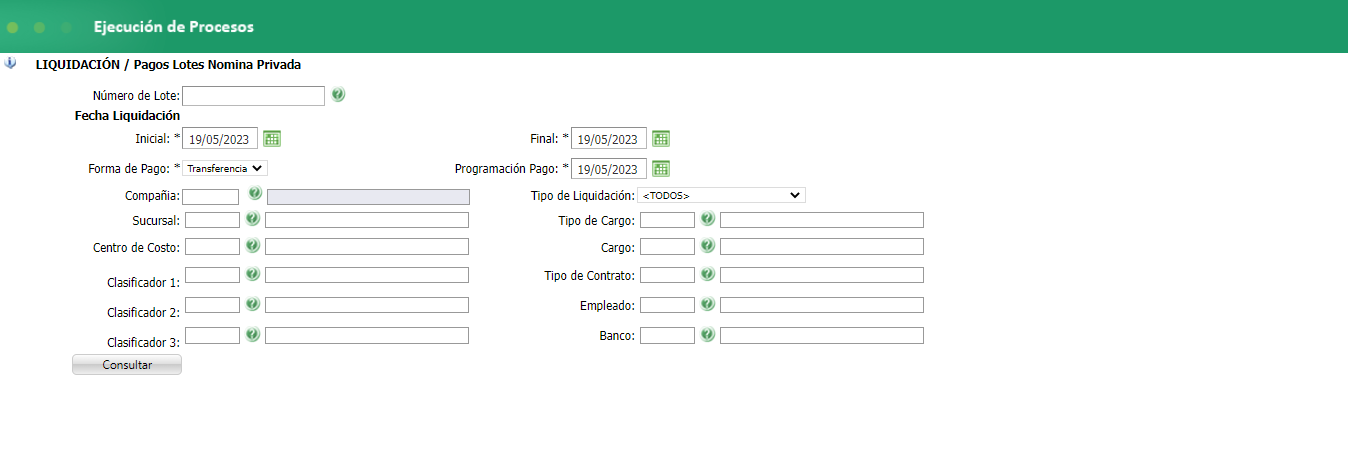Open lookup icon for Clasificador 2

coord(253,304)
